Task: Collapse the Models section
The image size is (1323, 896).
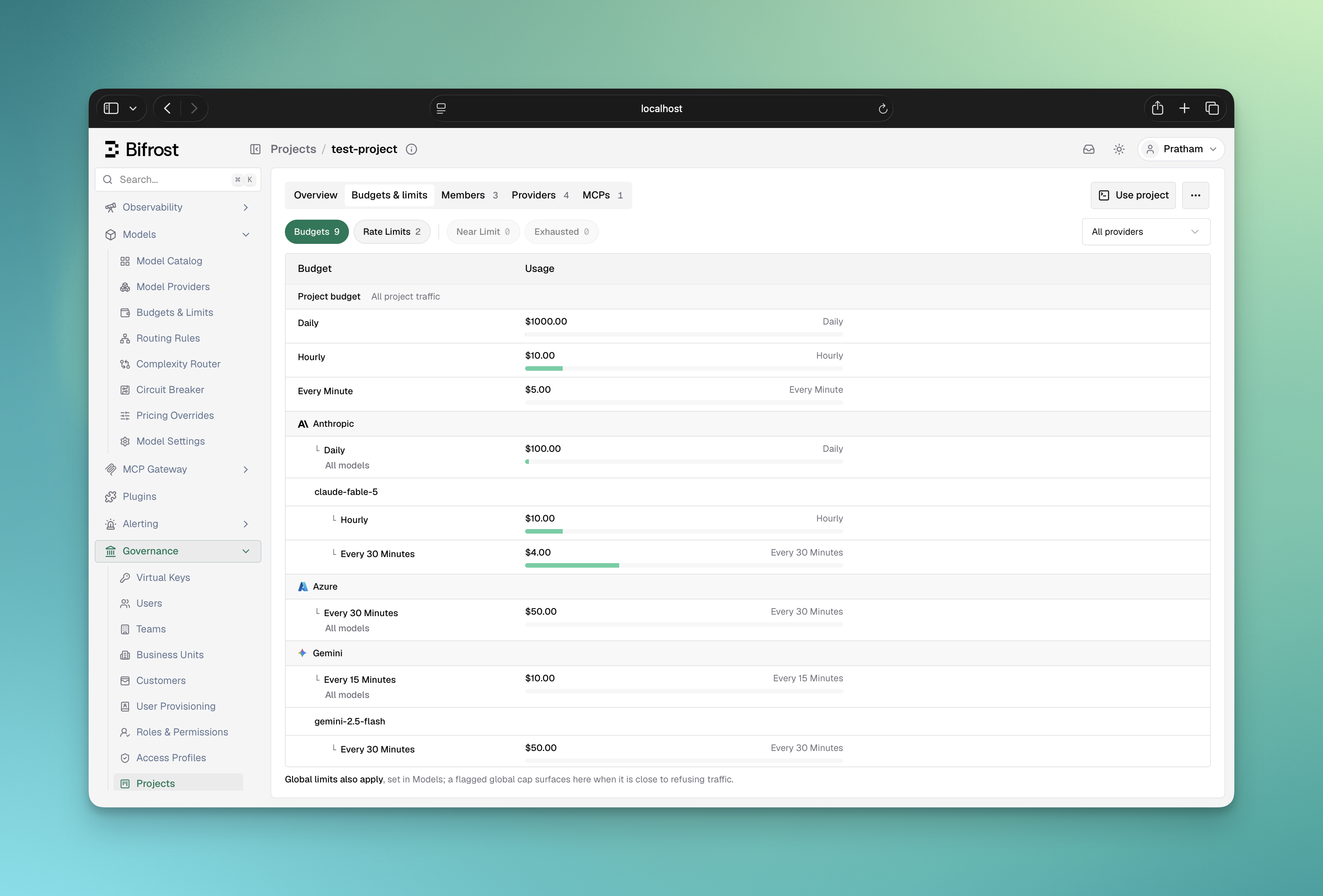Action: pyautogui.click(x=178, y=234)
